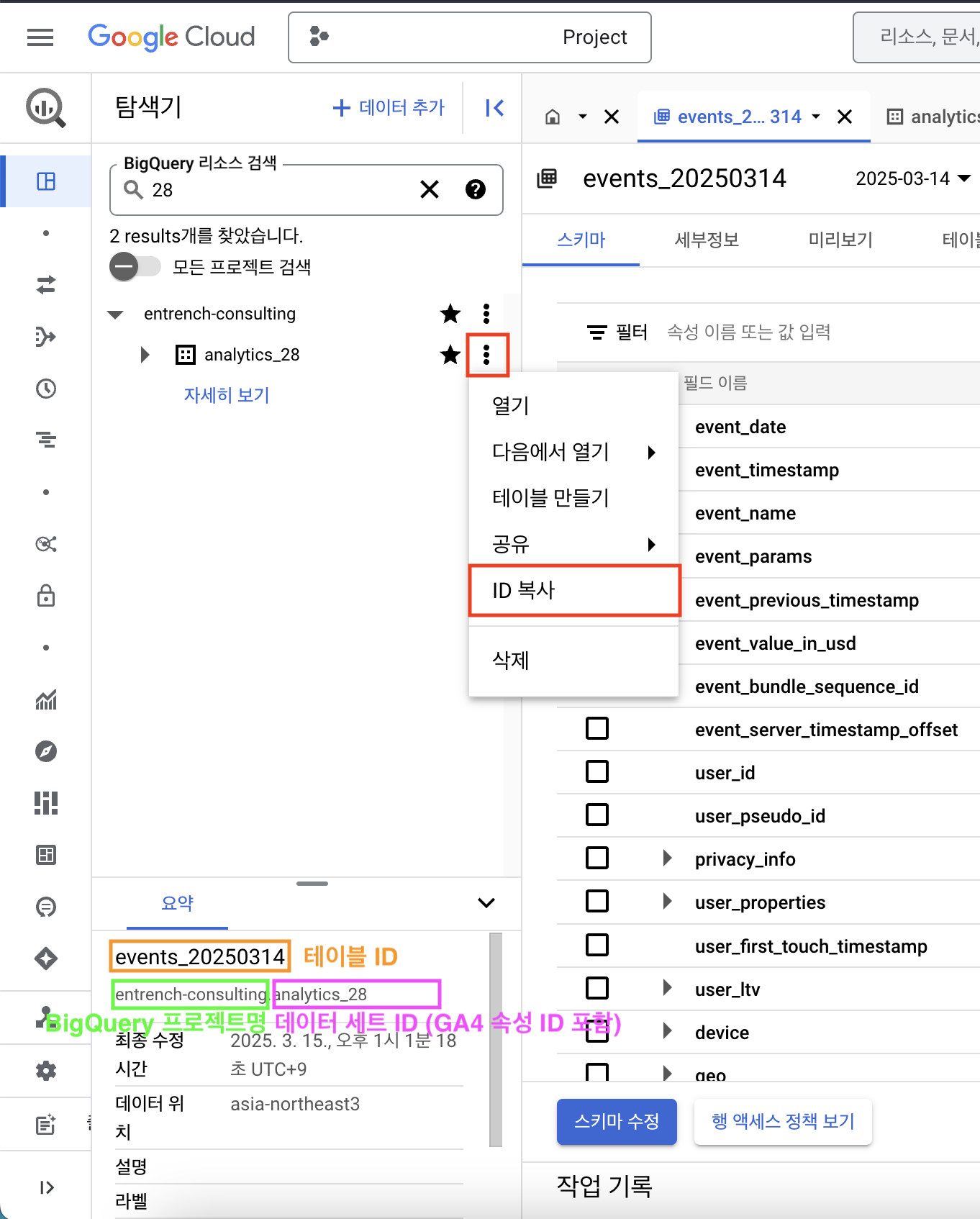
Task: Expand the device record field
Action: click(x=667, y=1031)
